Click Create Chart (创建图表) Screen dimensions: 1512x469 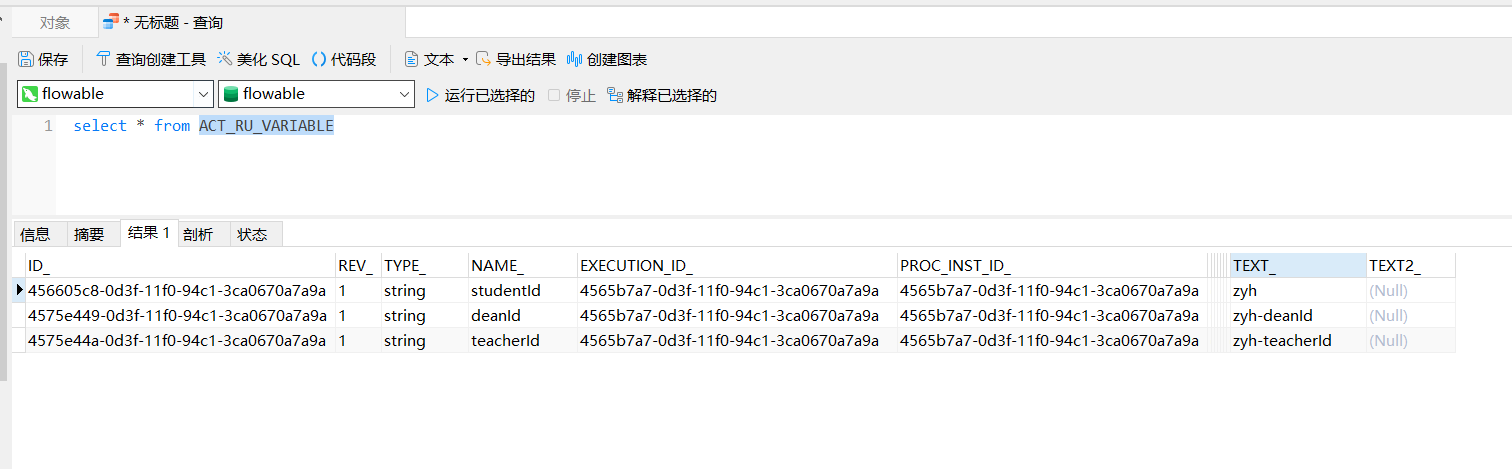point(607,60)
